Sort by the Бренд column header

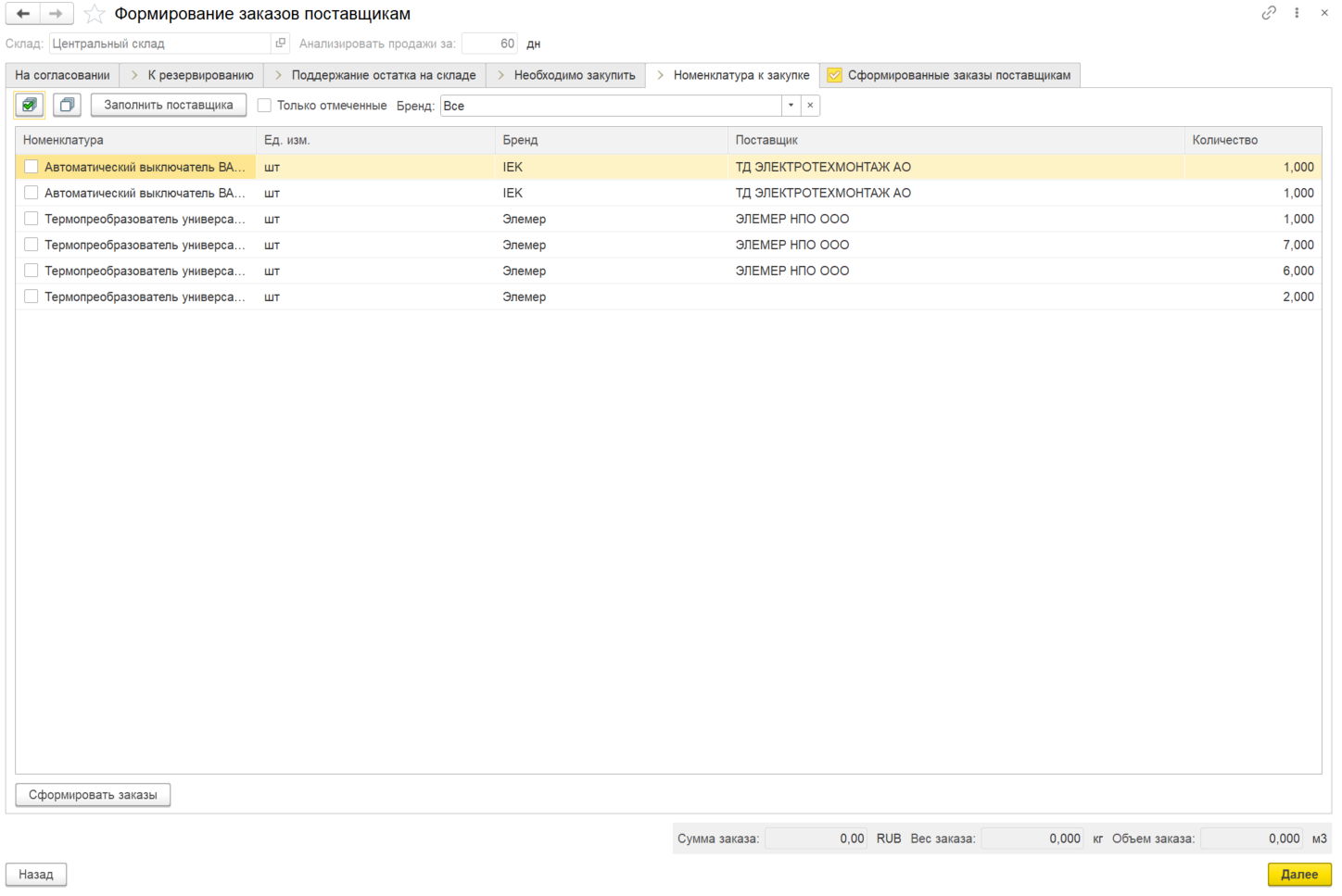(612, 140)
